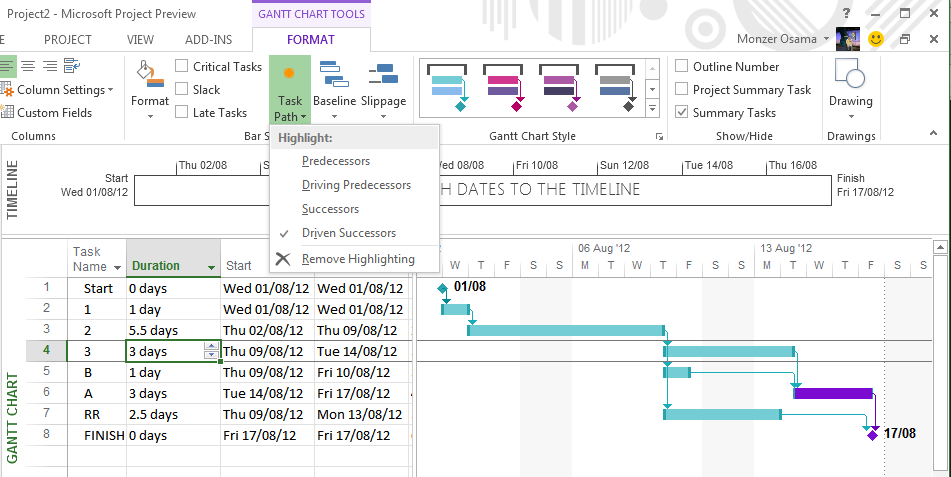This screenshot has width=951, height=477.
Task: Toggle the Outline Number checkbox
Action: [x=682, y=67]
